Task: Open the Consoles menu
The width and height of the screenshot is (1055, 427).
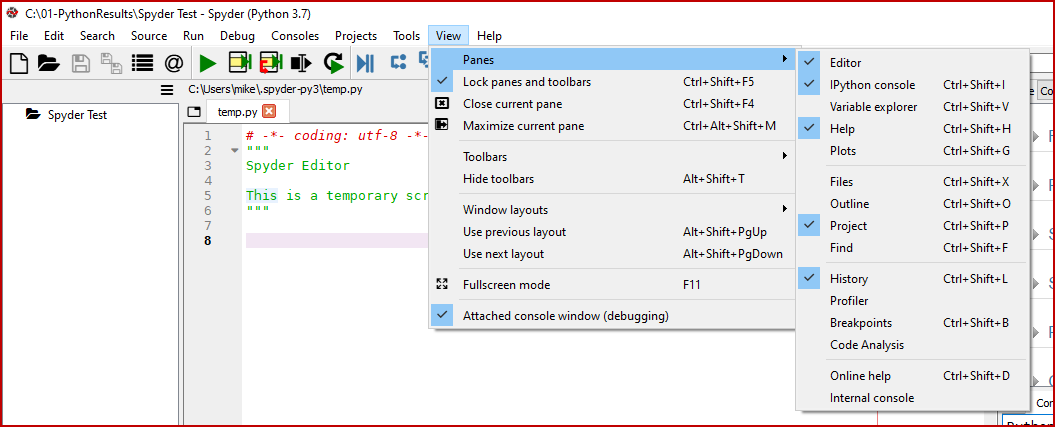Action: click(x=295, y=36)
